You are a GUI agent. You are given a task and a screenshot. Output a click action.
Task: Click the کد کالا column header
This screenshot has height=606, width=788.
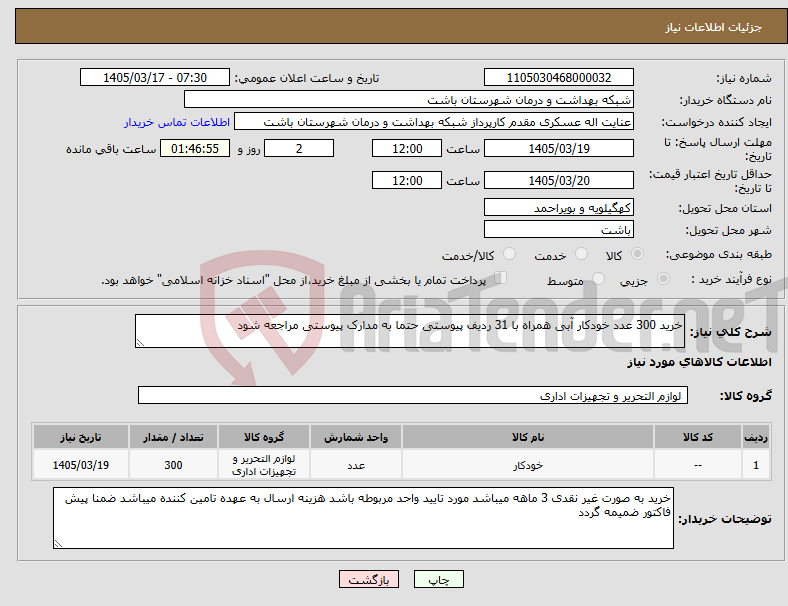698,437
